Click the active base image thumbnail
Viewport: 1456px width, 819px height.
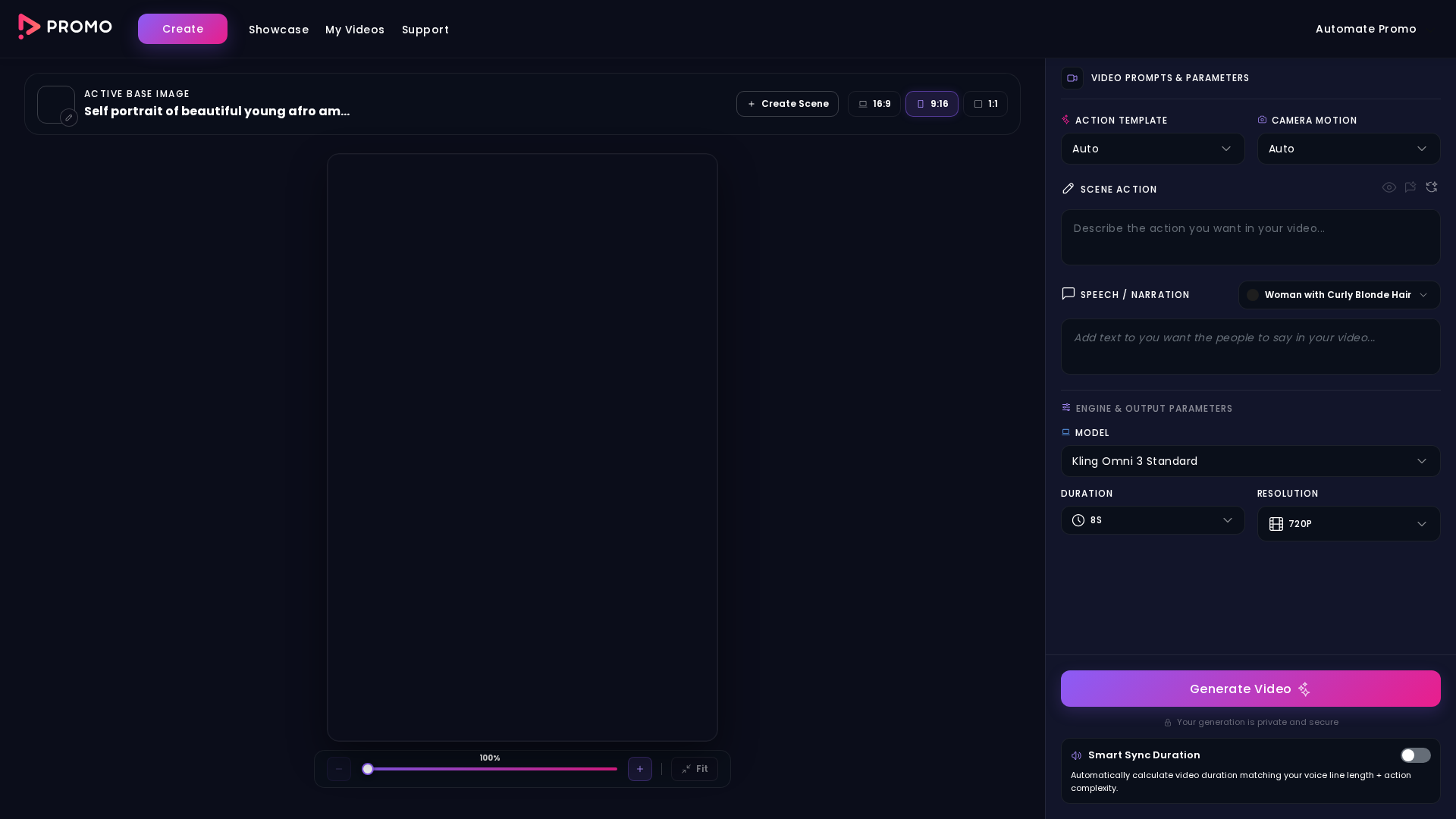[x=56, y=105]
